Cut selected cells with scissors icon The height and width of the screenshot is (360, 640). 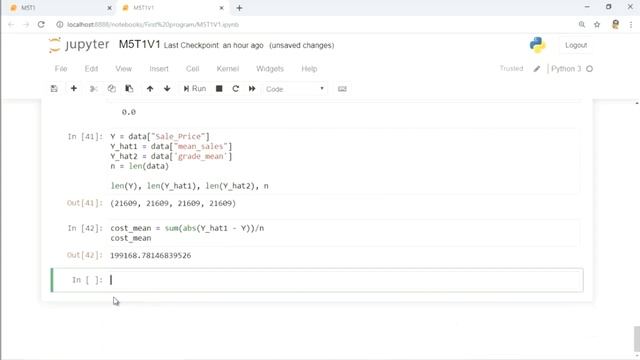click(x=93, y=89)
